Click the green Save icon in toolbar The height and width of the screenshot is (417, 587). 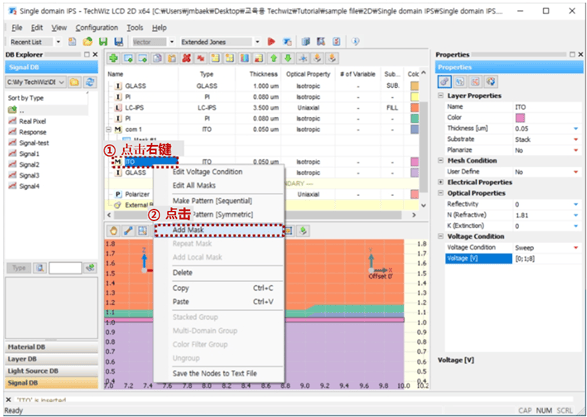103,42
